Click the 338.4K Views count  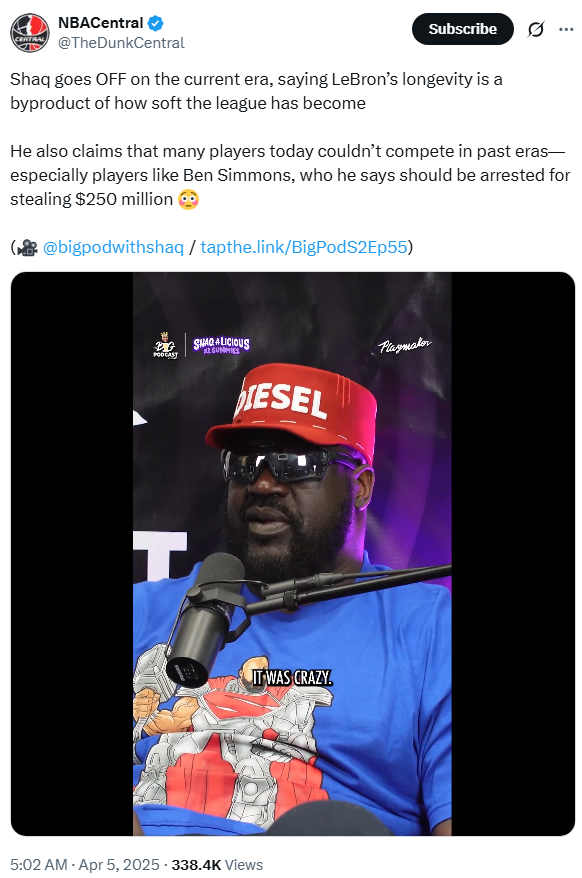(x=217, y=865)
